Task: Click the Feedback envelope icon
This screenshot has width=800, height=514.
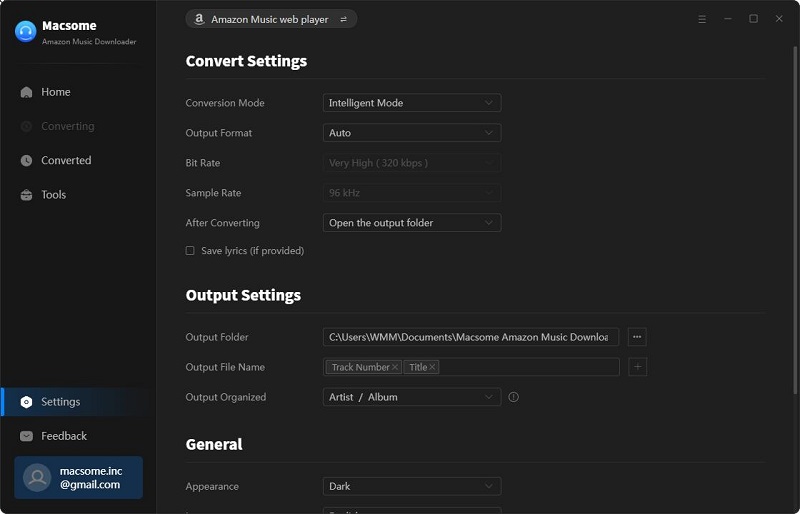Action: coord(27,436)
